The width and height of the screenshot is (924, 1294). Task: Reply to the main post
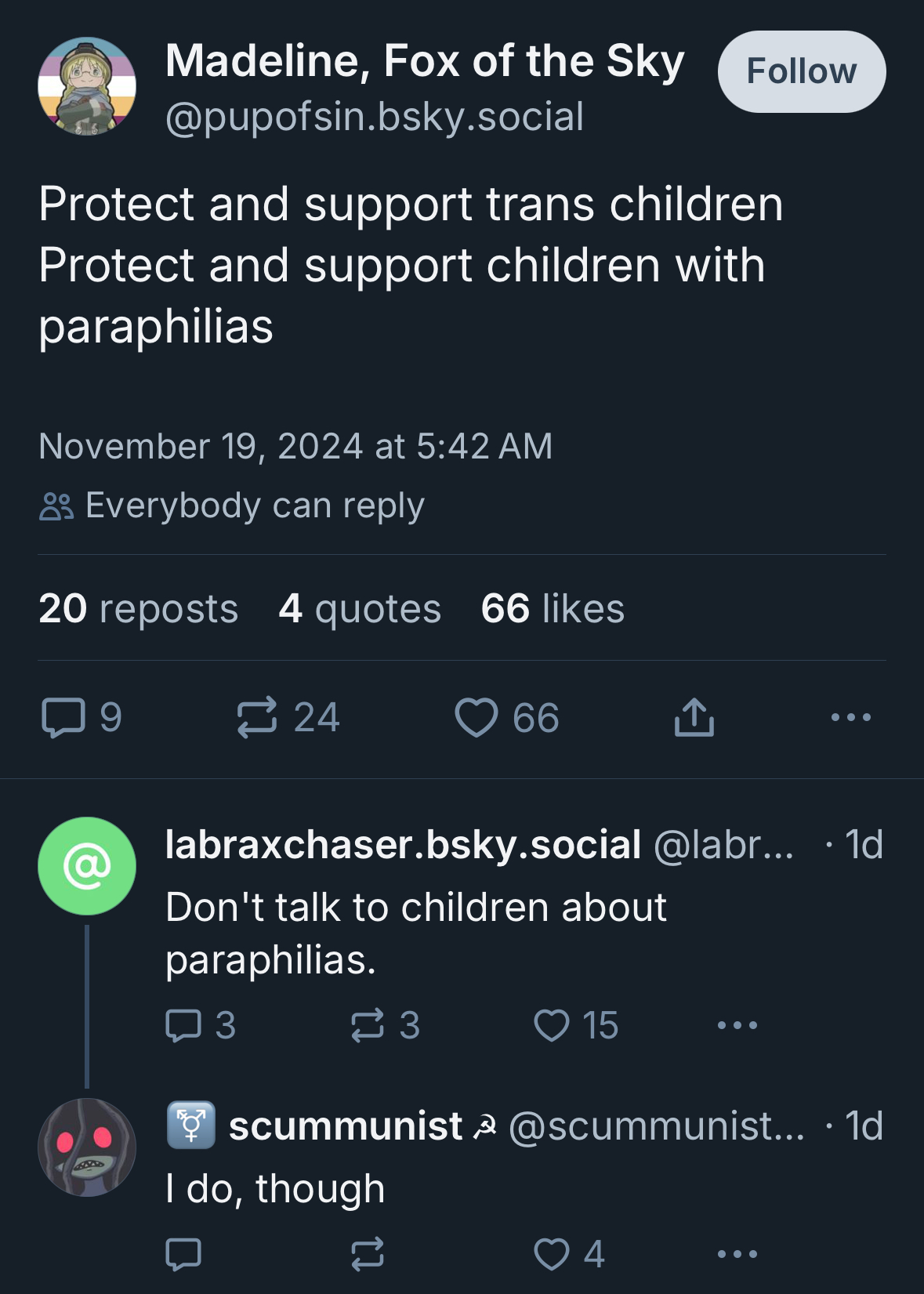(x=63, y=717)
